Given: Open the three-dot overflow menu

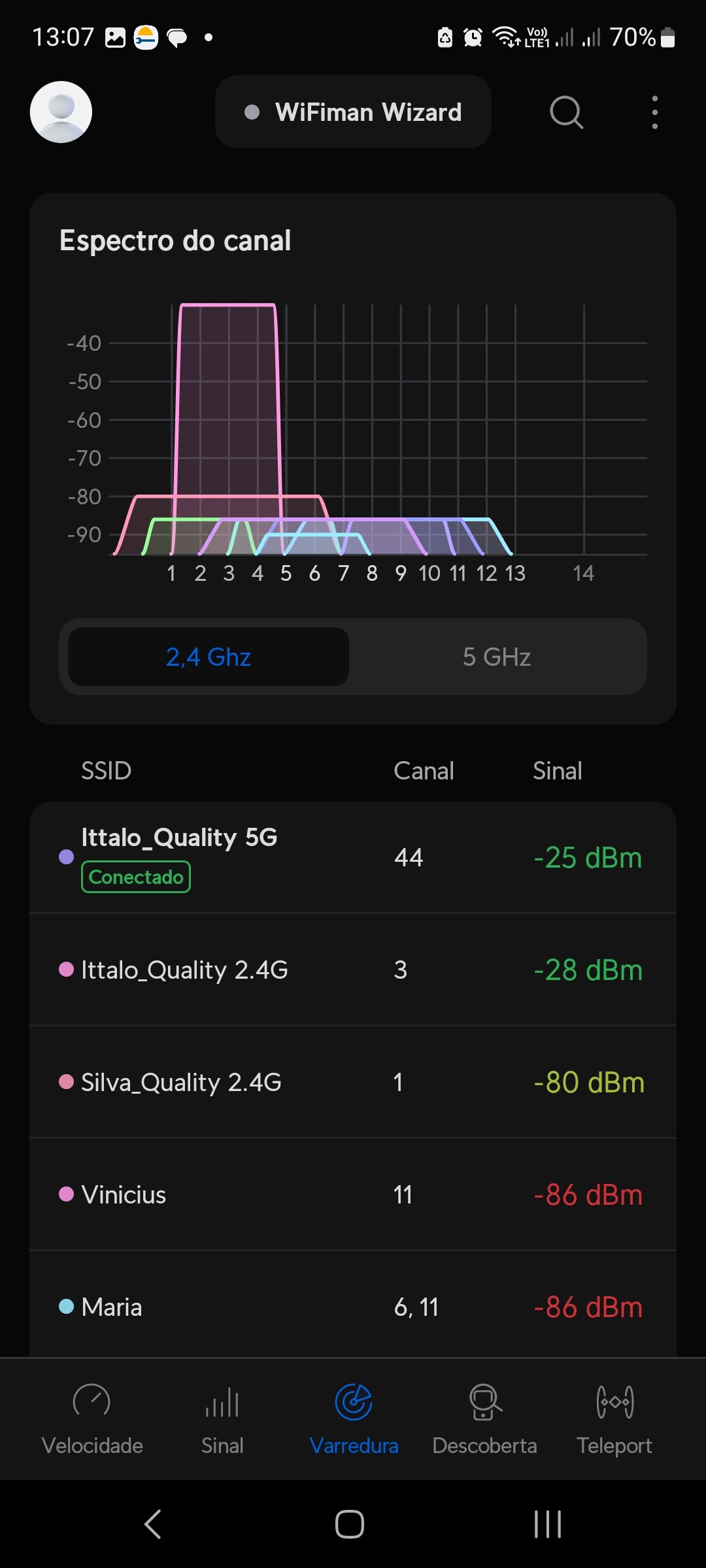Looking at the screenshot, I should coord(654,112).
